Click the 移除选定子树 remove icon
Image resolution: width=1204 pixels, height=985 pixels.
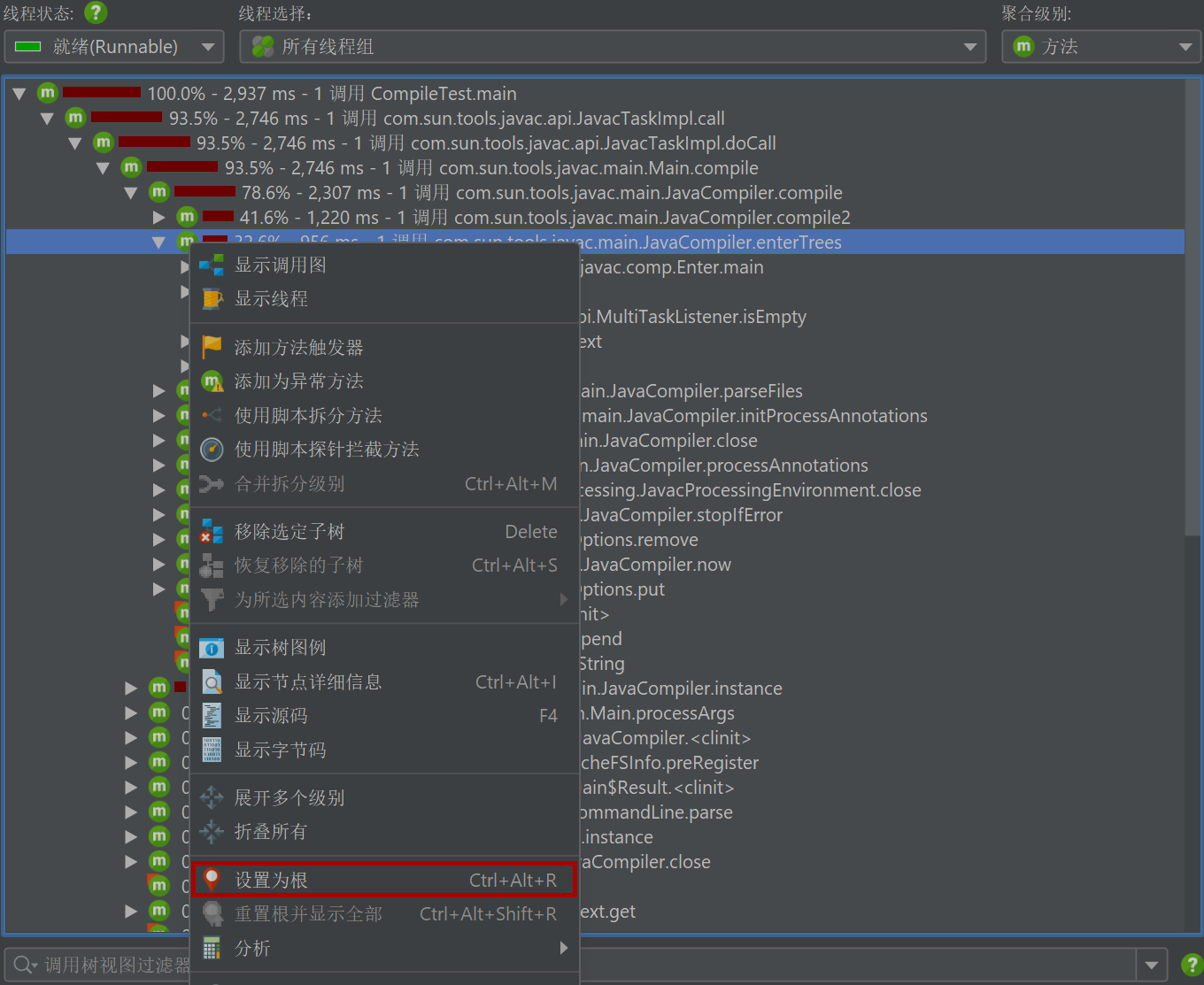pos(212,532)
